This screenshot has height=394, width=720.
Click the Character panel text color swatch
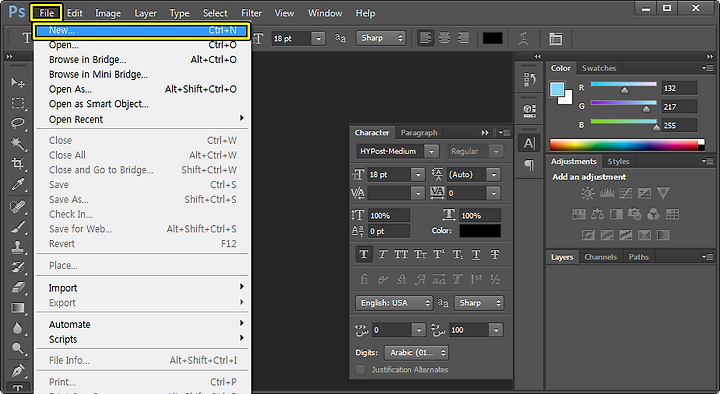[x=480, y=231]
